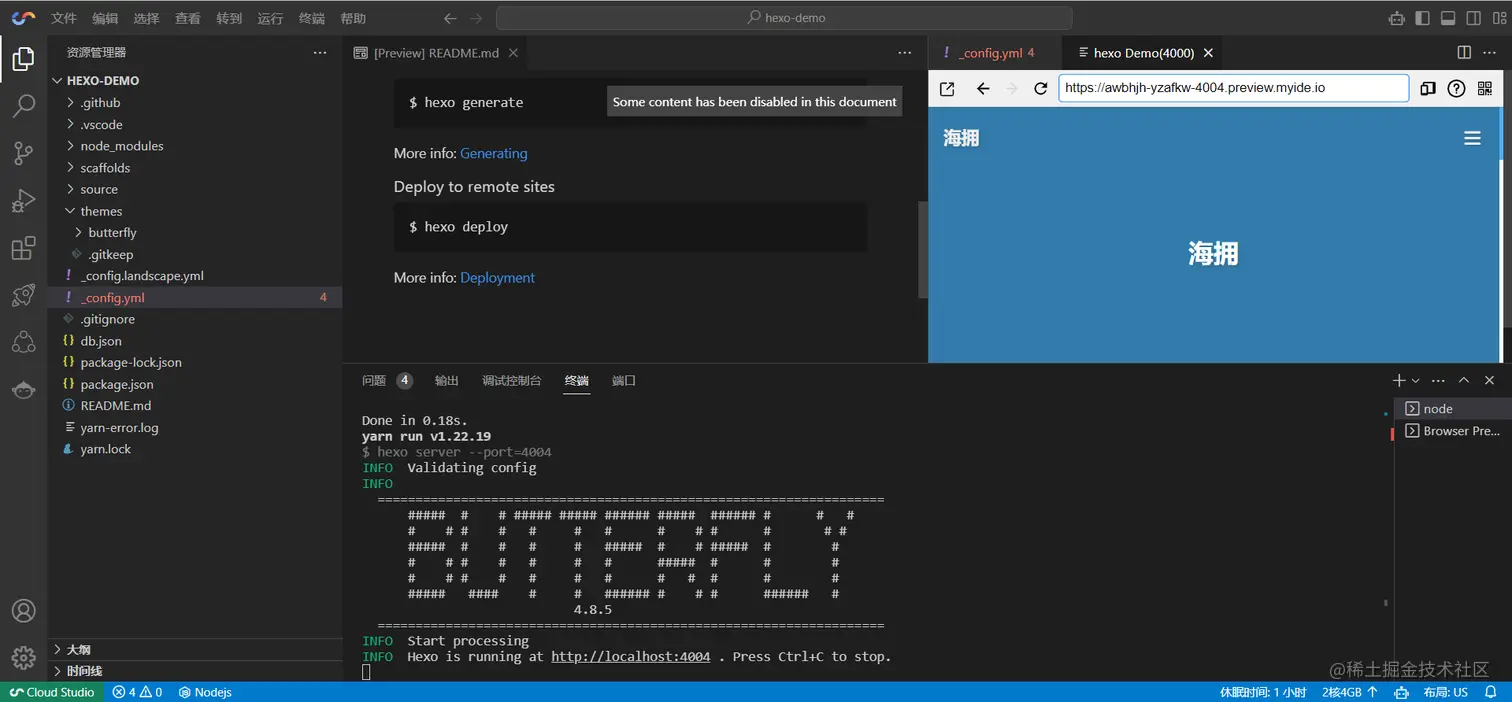Toggle secondary sidebar layout icon

click(x=1473, y=18)
